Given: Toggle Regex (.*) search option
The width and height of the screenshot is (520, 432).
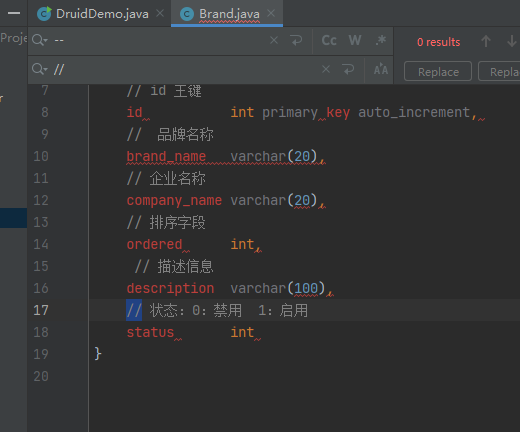Looking at the screenshot, I should tap(381, 40).
